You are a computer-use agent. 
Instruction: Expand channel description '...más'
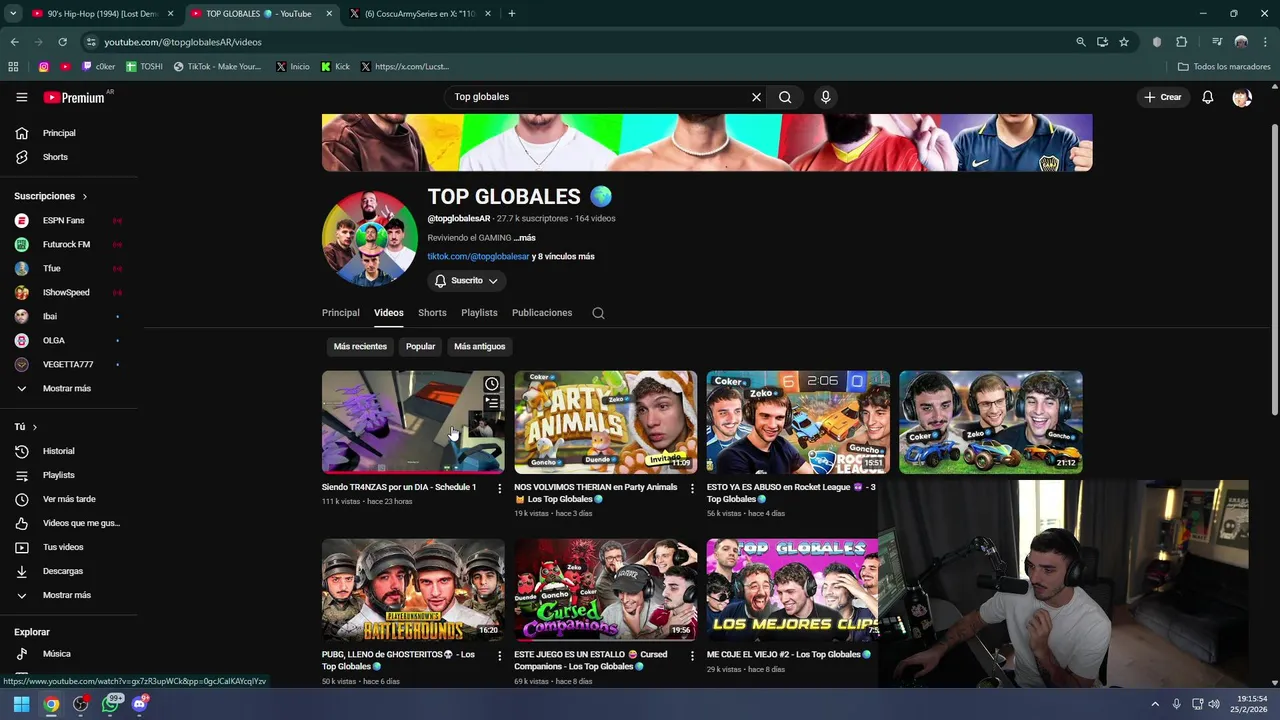(x=525, y=238)
